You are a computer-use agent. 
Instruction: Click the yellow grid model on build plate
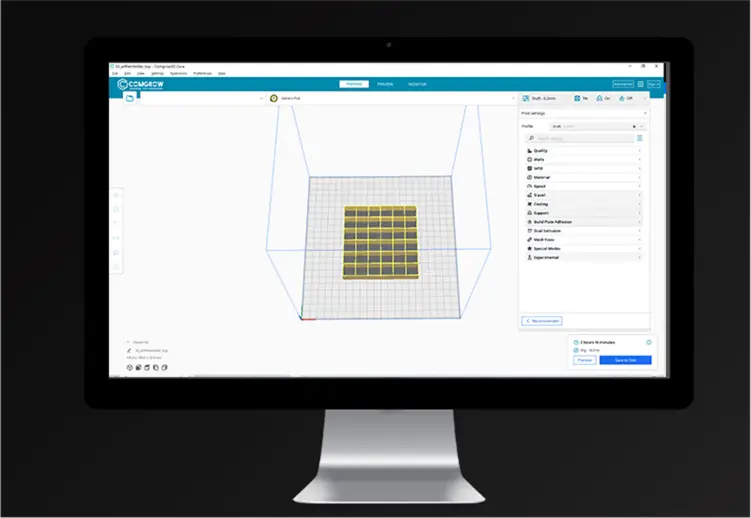[x=381, y=241]
